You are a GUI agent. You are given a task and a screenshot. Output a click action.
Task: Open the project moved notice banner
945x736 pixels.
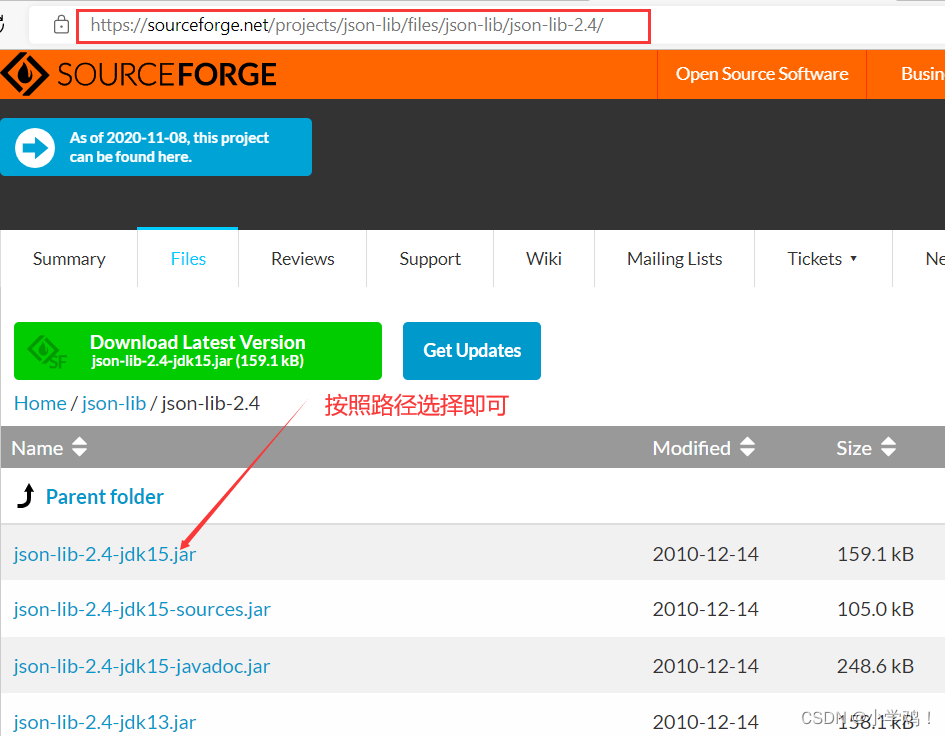(156, 147)
